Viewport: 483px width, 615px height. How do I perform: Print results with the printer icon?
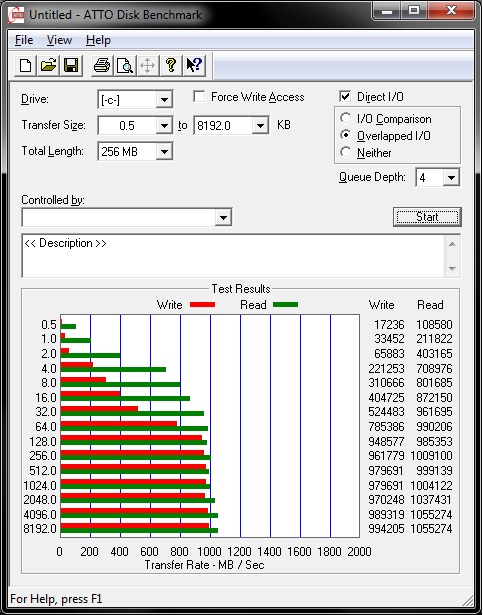(x=102, y=65)
